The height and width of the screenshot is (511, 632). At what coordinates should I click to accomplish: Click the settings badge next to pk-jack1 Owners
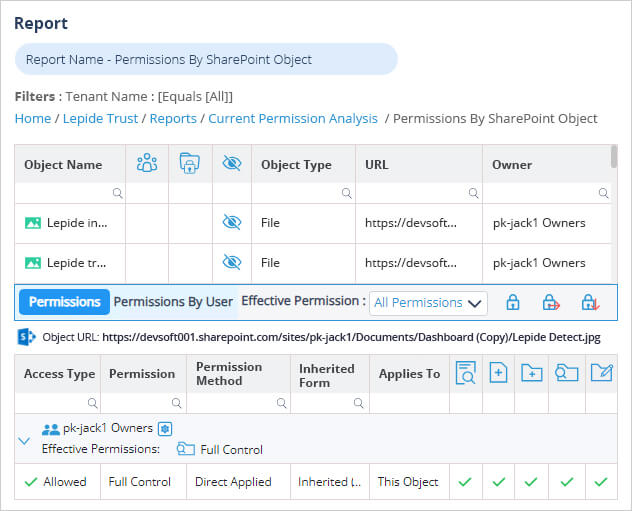click(x=165, y=429)
